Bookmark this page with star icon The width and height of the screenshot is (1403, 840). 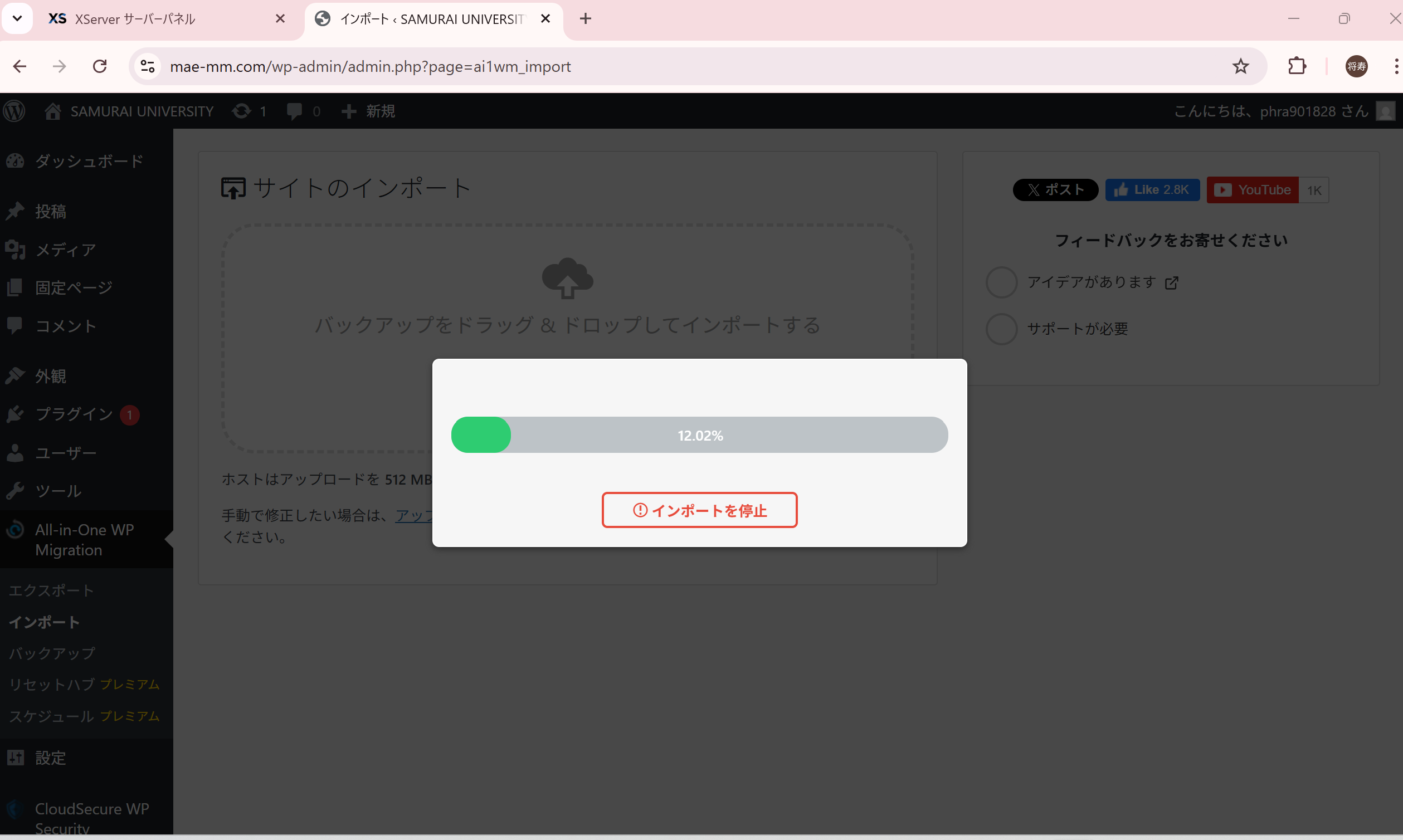[1240, 66]
